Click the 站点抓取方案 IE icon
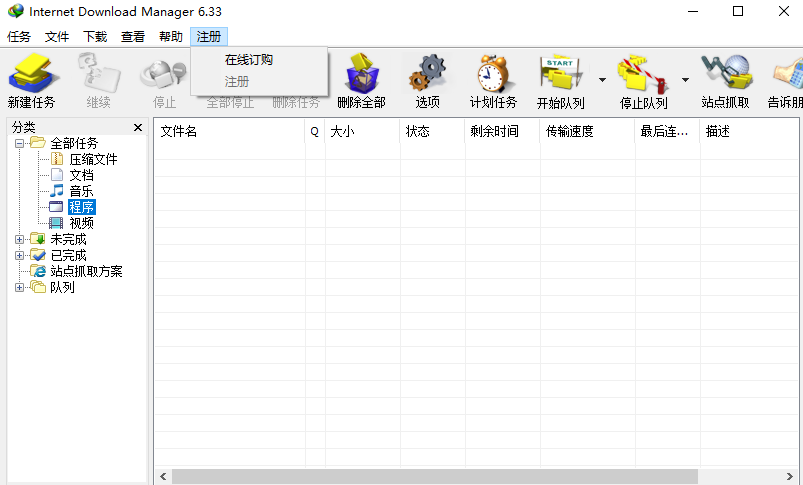803x485 pixels. 37,271
